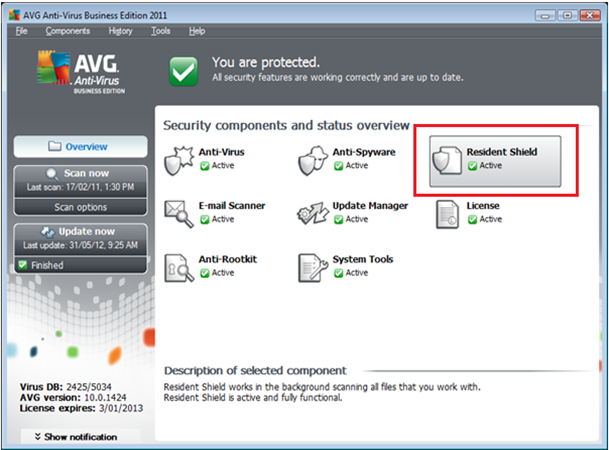Viewport: 609px width, 450px height.
Task: Open the Help menu
Action: click(x=197, y=31)
